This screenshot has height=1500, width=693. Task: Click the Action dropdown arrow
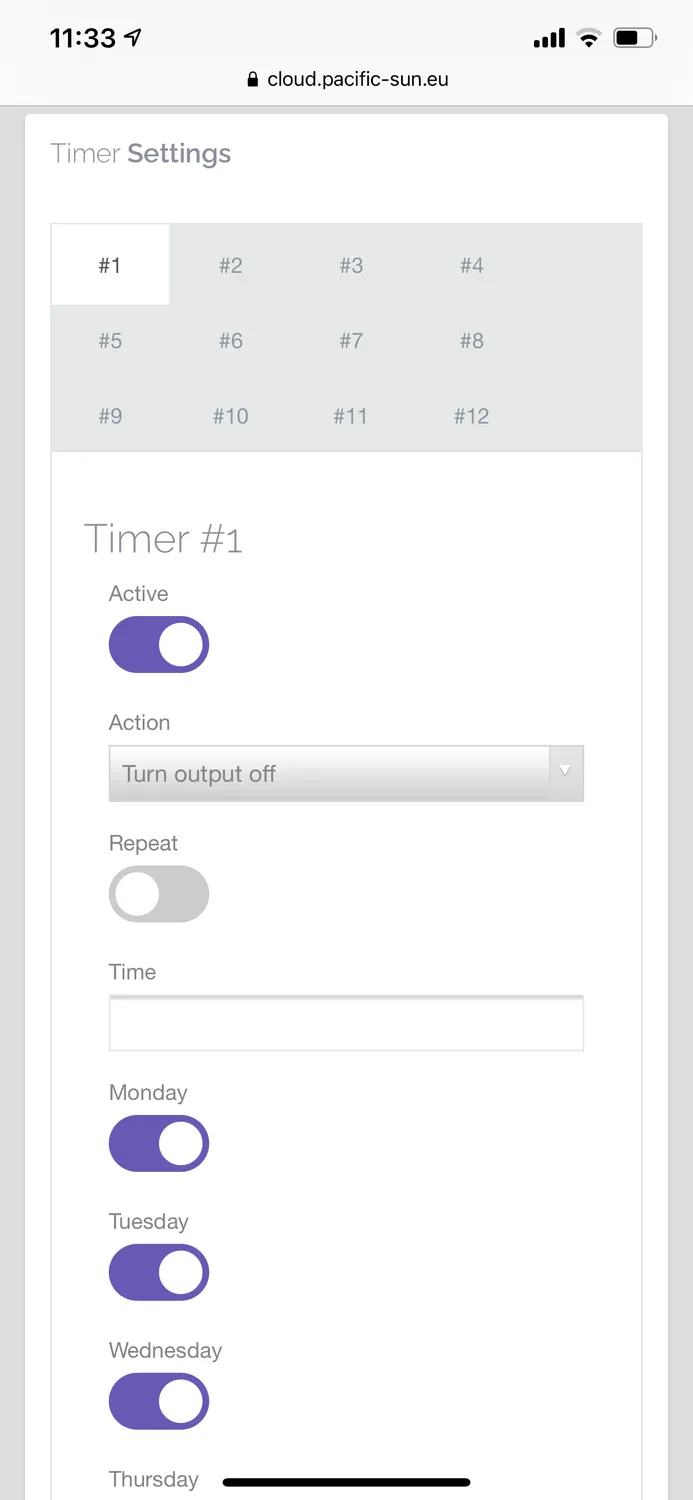565,772
